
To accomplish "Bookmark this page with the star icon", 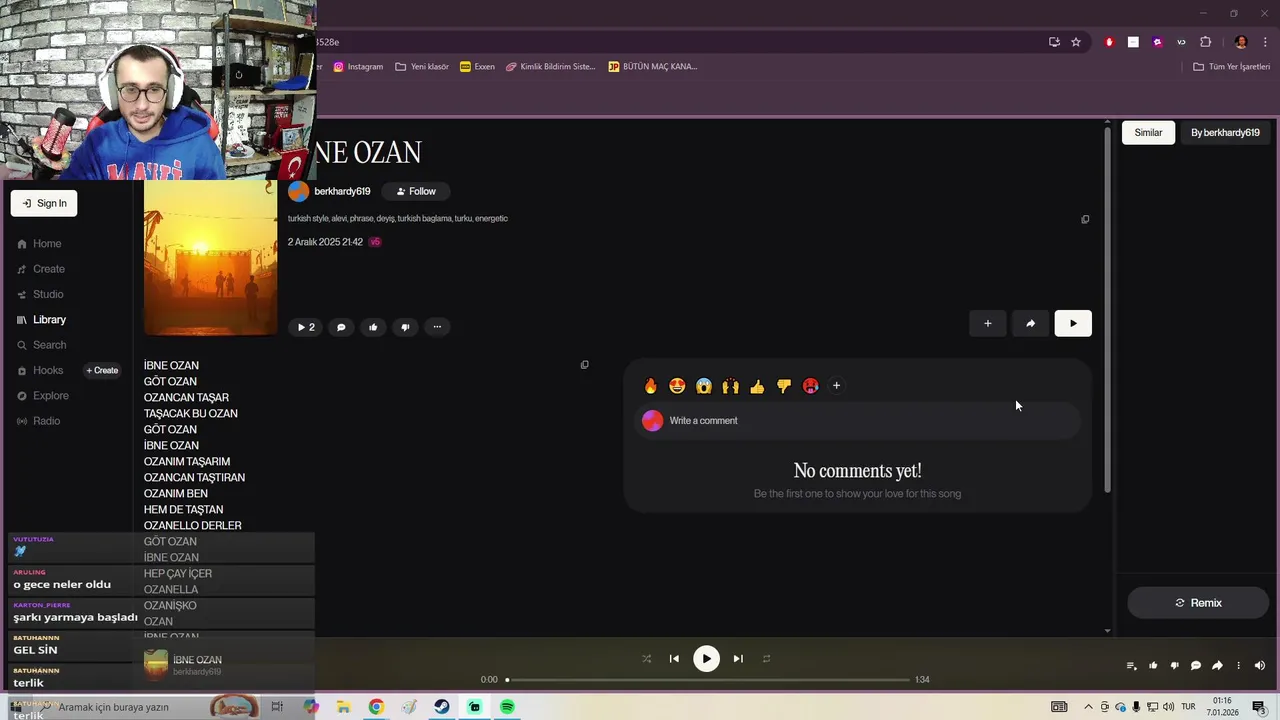I will (x=1076, y=42).
